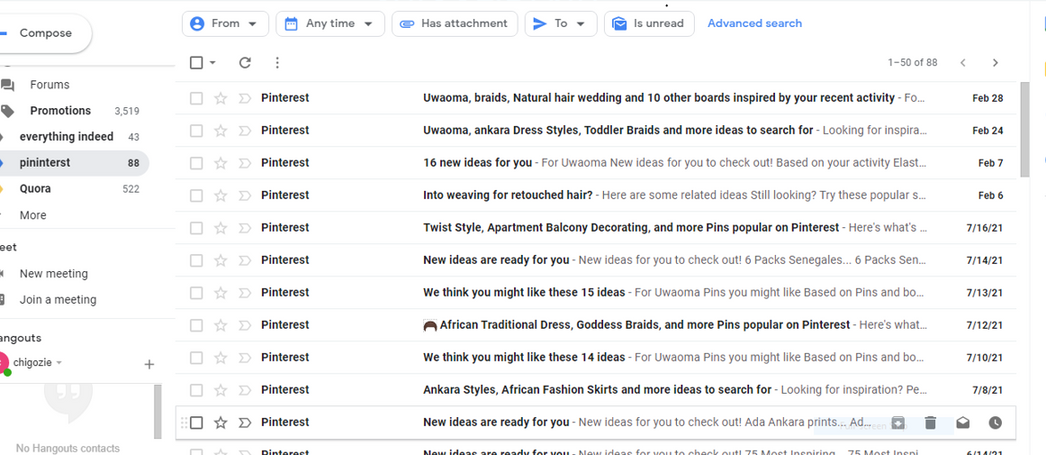Viewport: 1046px width, 455px height.
Task: Star the 7/16/21 Twist Style email
Action: 220,228
